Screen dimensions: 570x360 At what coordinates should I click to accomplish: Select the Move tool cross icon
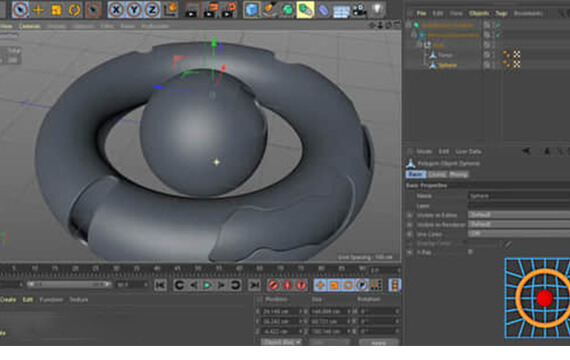[38, 9]
